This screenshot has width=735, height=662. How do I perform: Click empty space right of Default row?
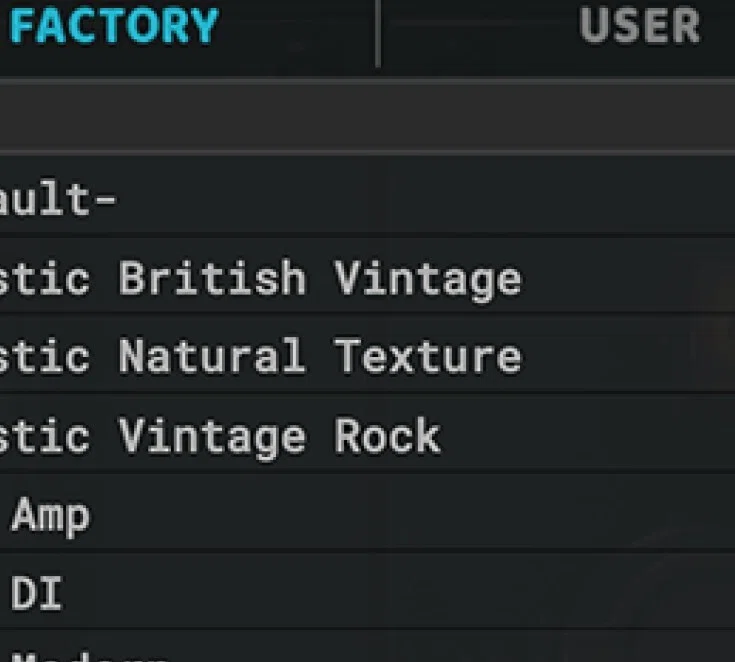(x=422, y=196)
